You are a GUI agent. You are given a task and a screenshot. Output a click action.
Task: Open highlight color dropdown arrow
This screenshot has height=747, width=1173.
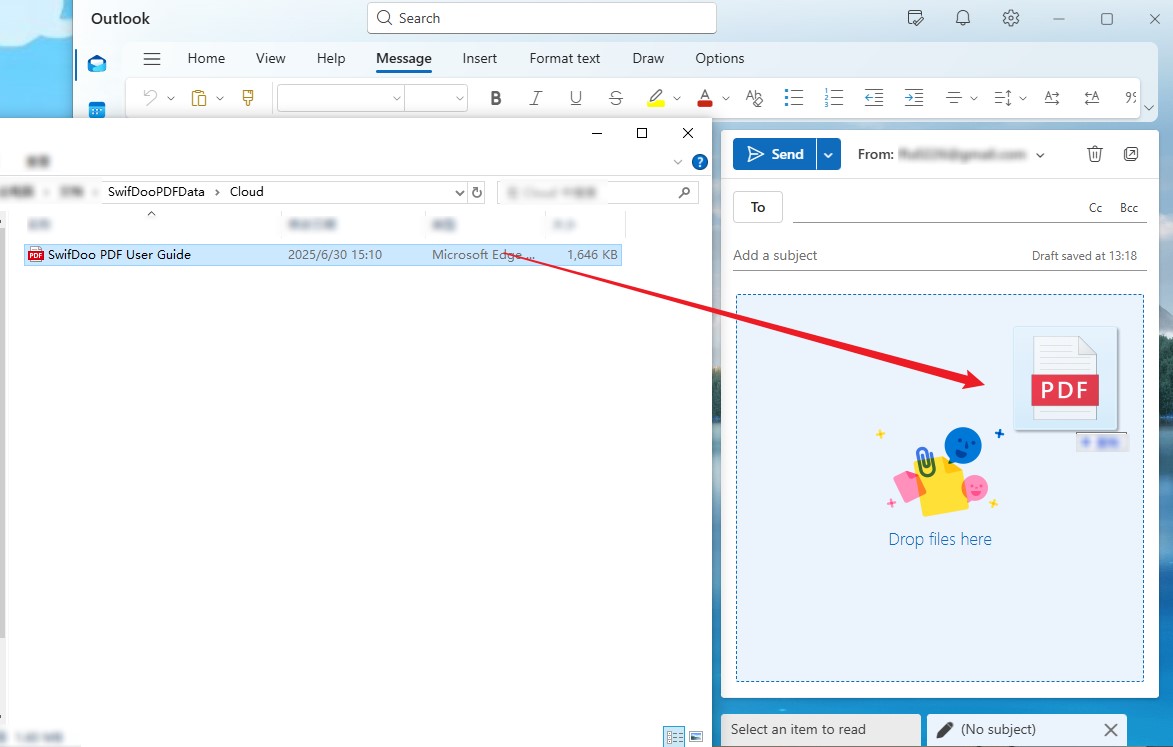(x=677, y=98)
